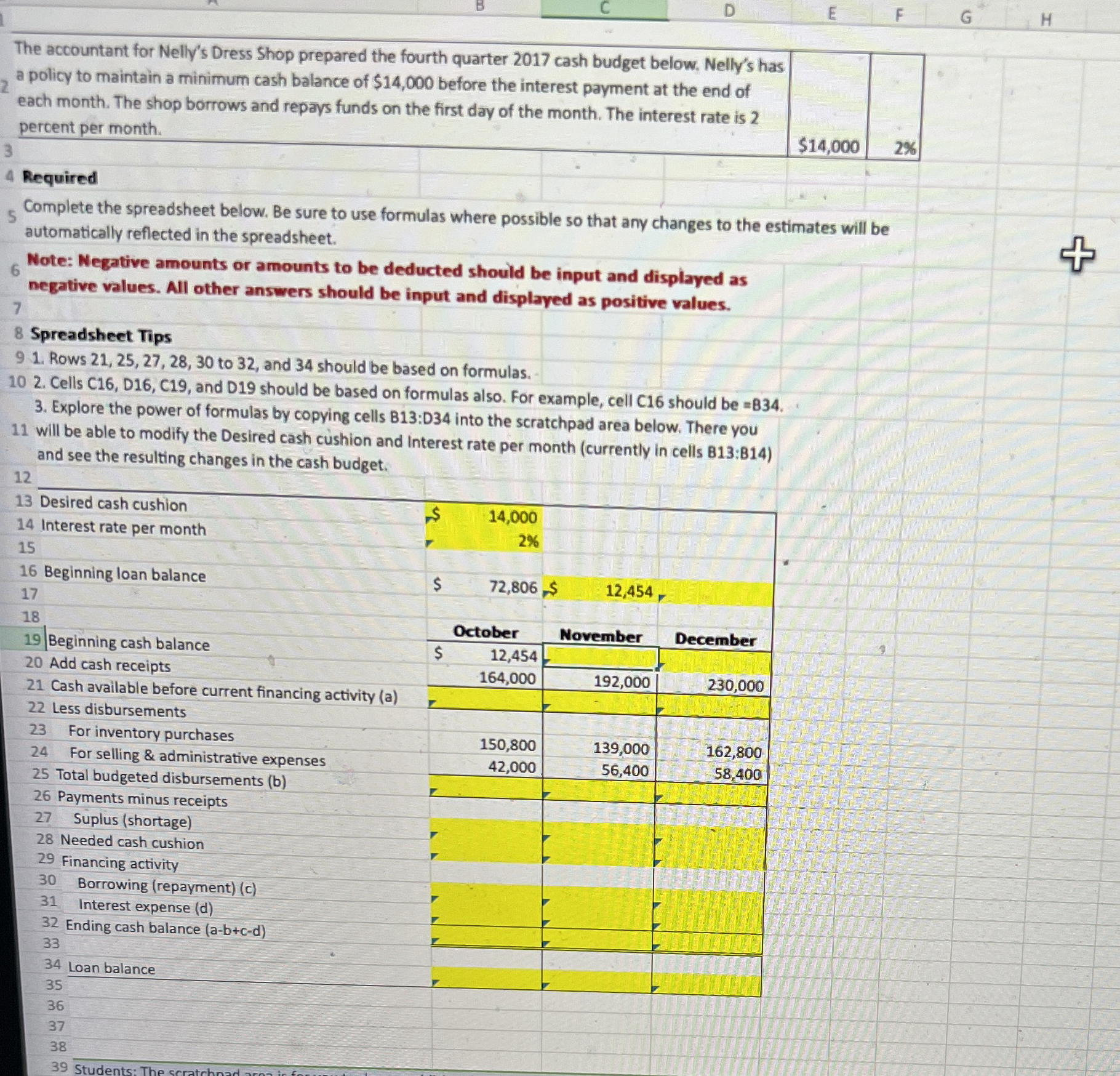Select November Surplus (shortage) cell
This screenshot has width=1120, height=1076.
(598, 835)
